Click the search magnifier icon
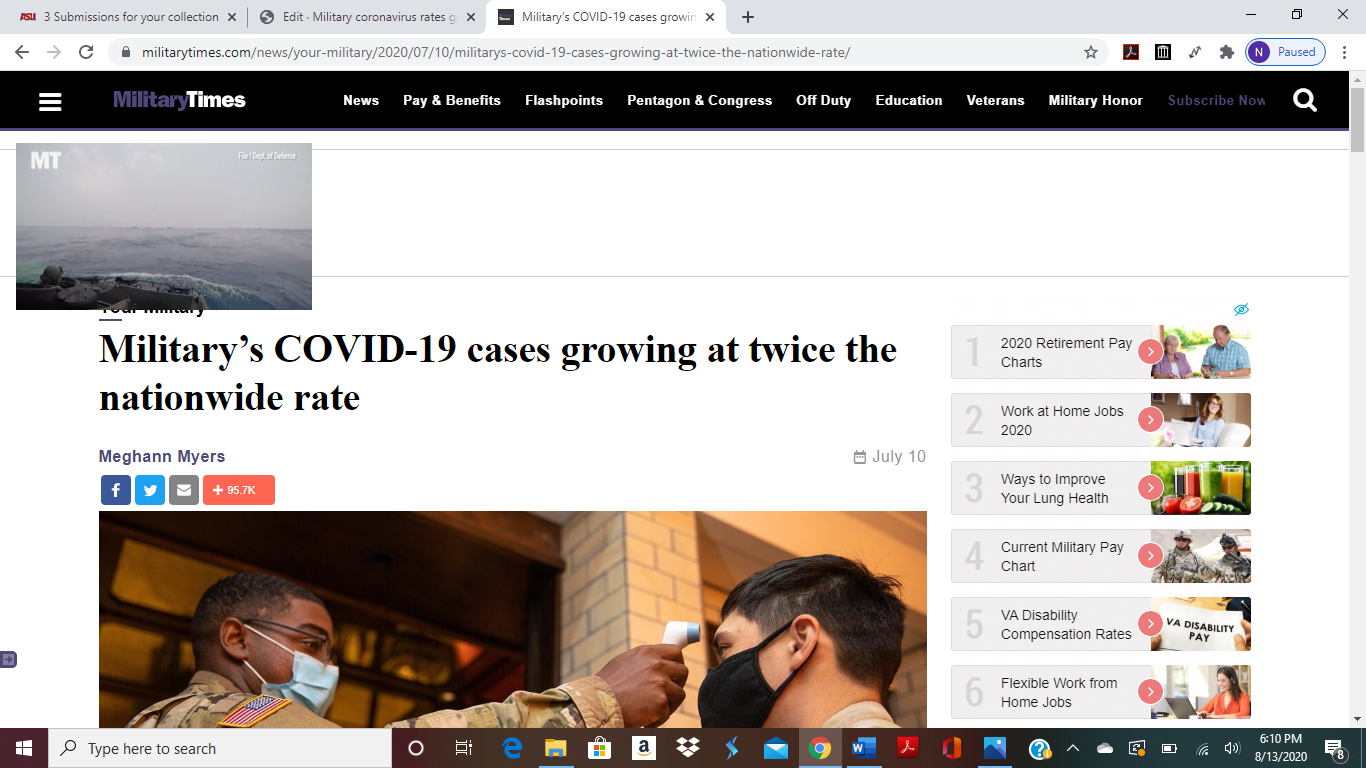1366x768 pixels. pyautogui.click(x=1305, y=100)
